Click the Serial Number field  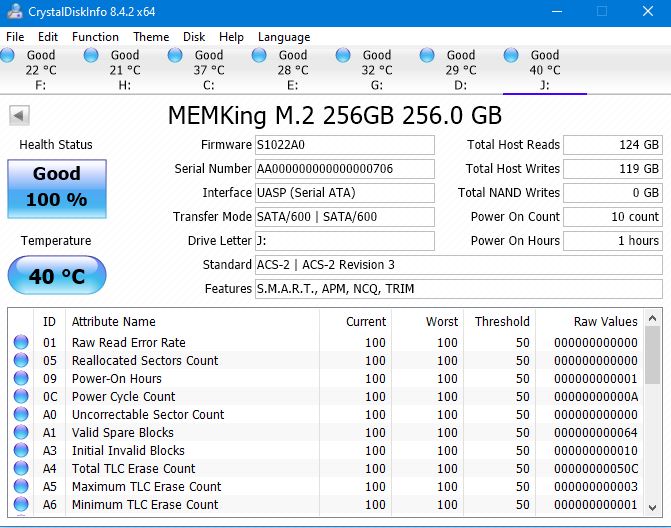(x=345, y=169)
